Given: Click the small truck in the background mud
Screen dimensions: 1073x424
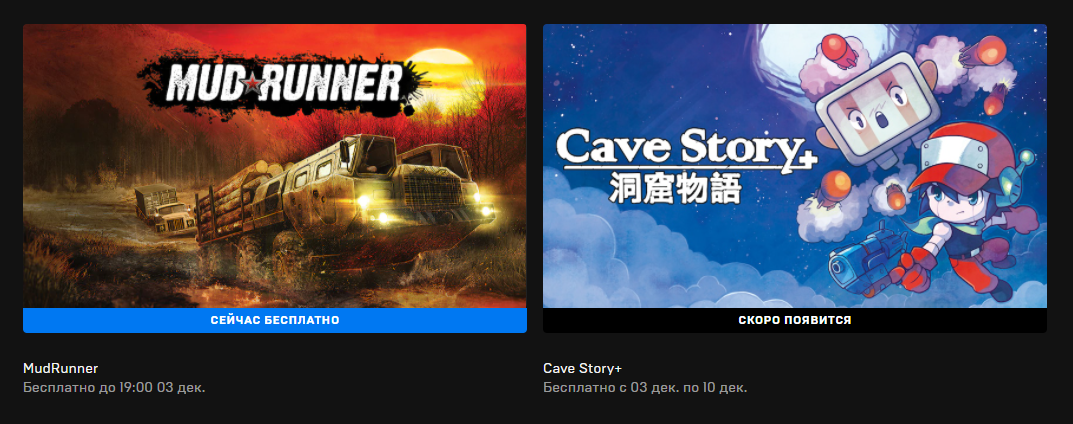Looking at the screenshot, I should [164, 210].
